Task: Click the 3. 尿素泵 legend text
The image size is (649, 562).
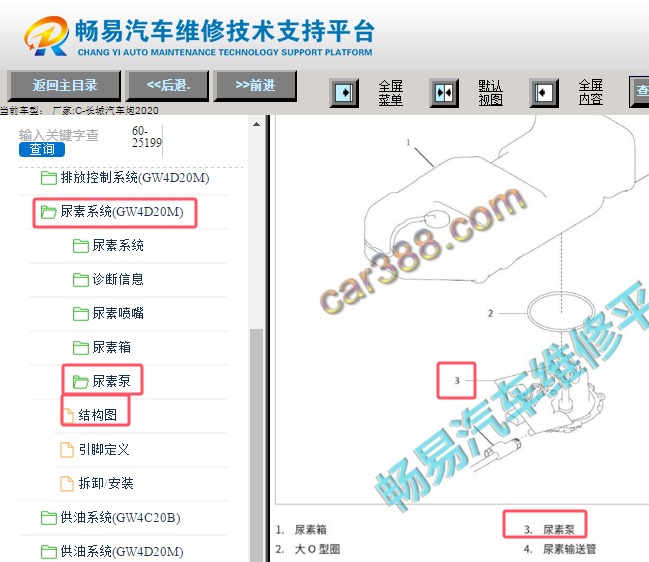Action: click(x=549, y=530)
